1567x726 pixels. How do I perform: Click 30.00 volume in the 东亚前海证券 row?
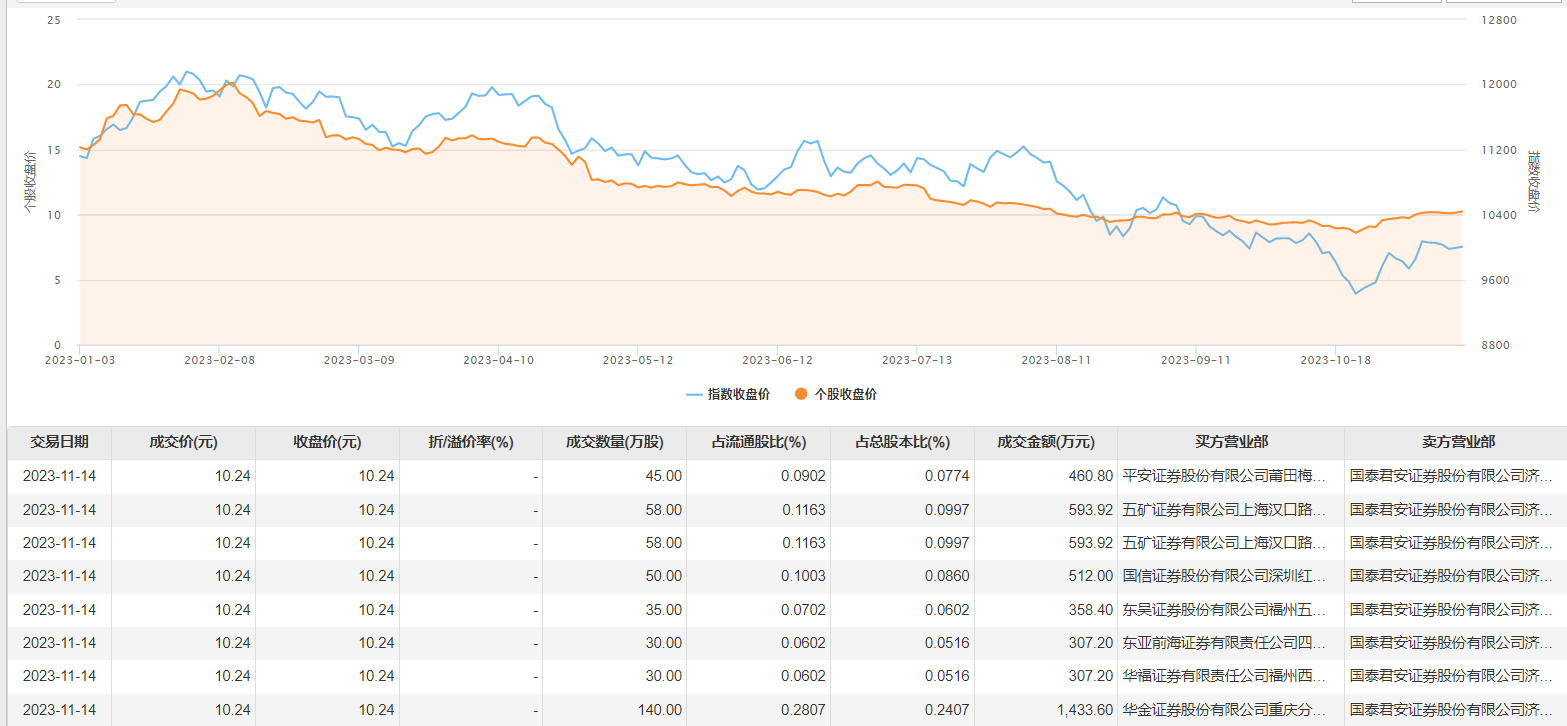point(615,643)
